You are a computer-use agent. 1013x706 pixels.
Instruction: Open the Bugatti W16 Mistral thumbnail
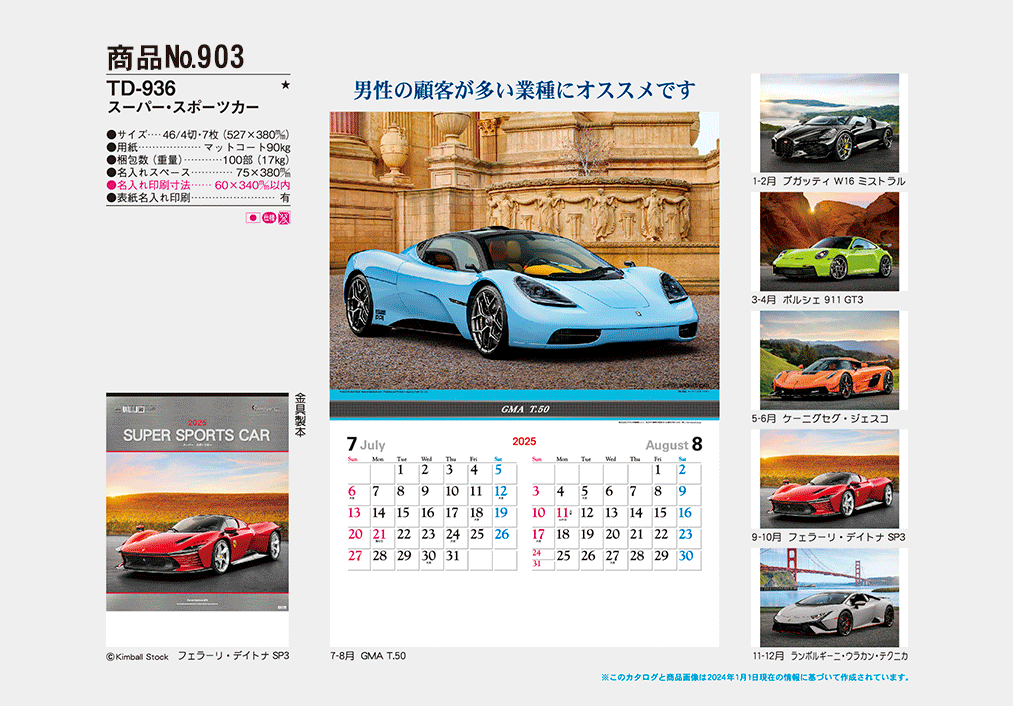[828, 123]
